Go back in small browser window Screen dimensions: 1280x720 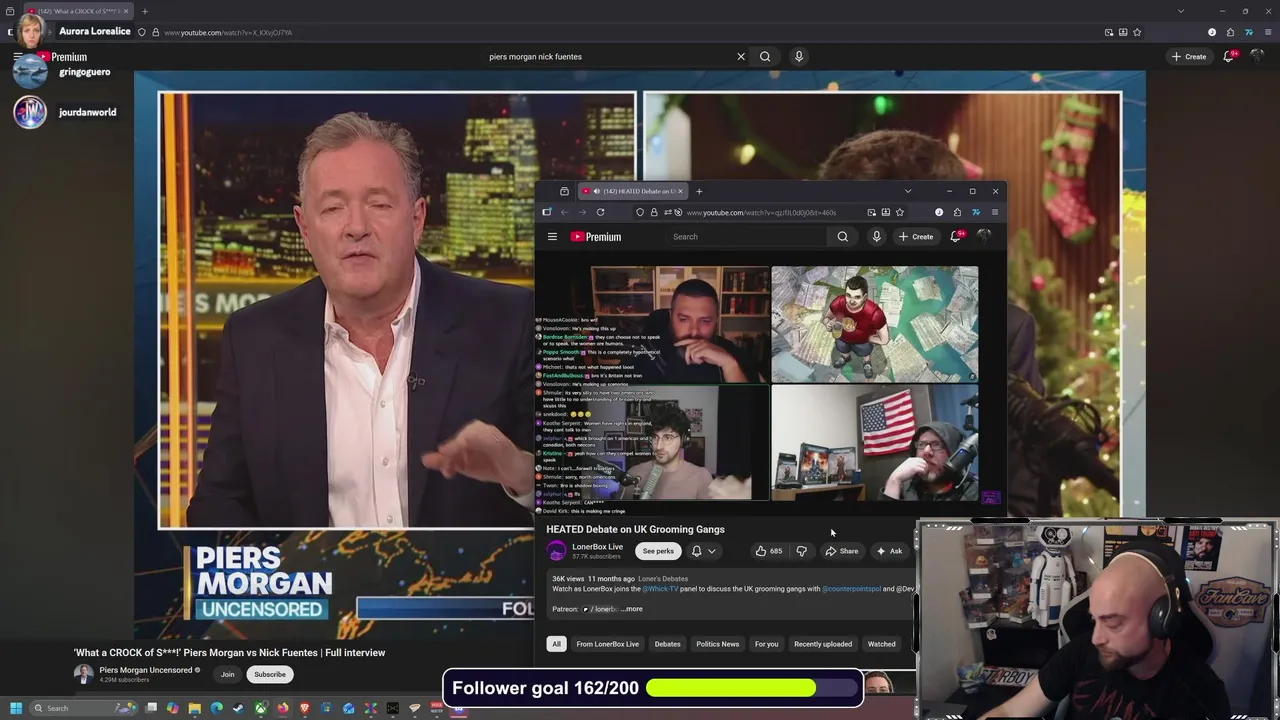(x=564, y=212)
